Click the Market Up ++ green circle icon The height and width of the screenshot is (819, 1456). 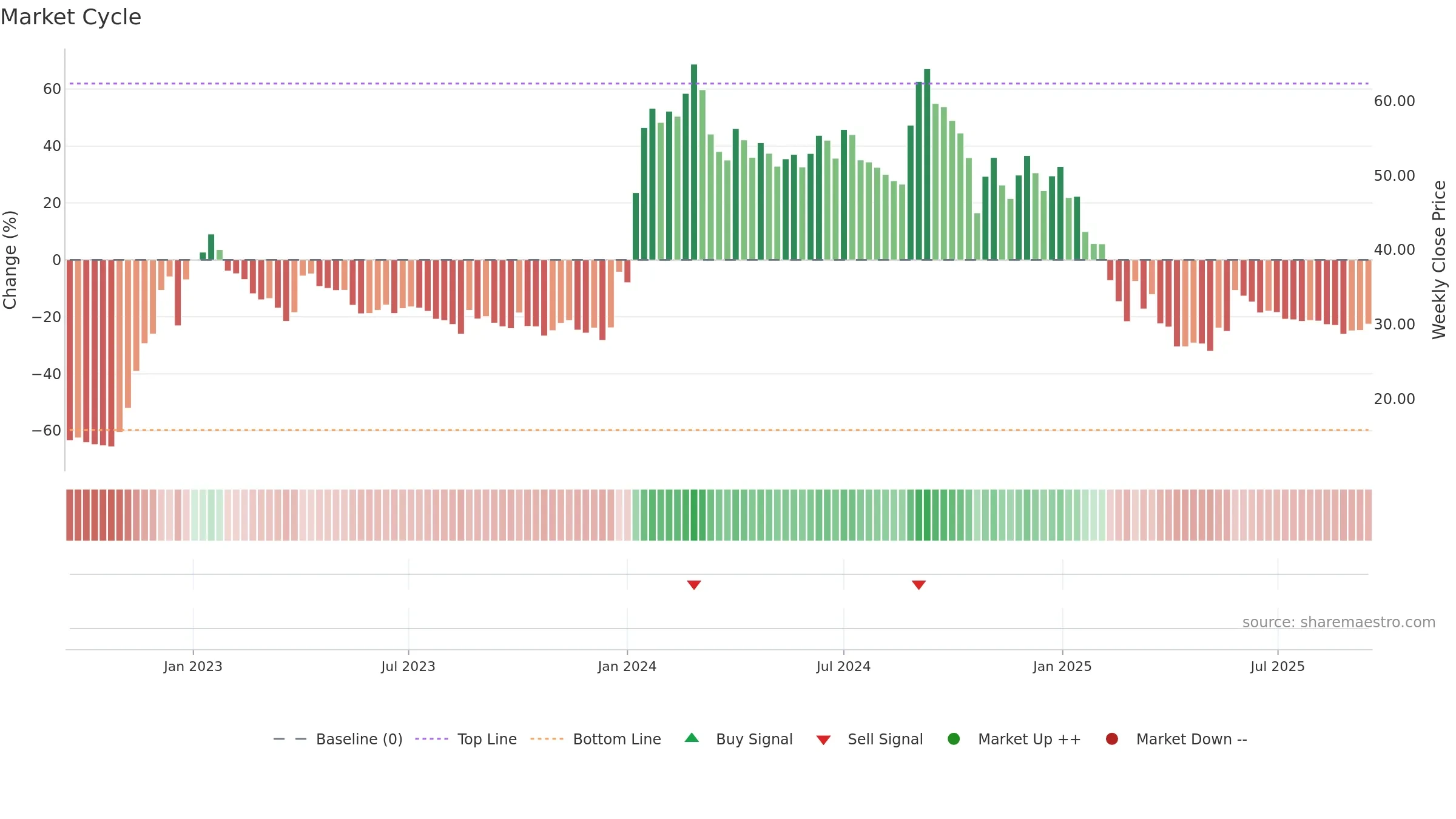point(954,739)
